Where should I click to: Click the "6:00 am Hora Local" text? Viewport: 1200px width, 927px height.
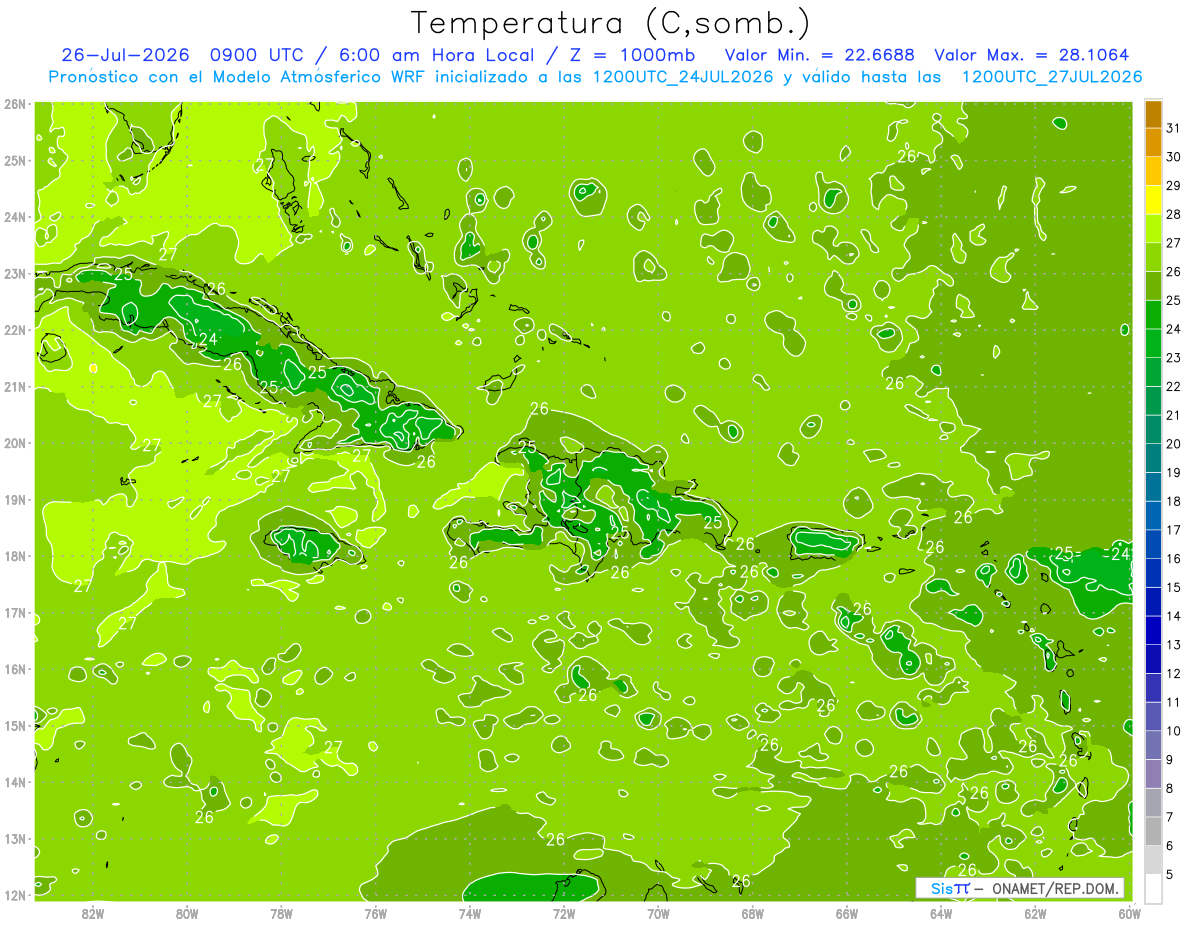[x=439, y=55]
